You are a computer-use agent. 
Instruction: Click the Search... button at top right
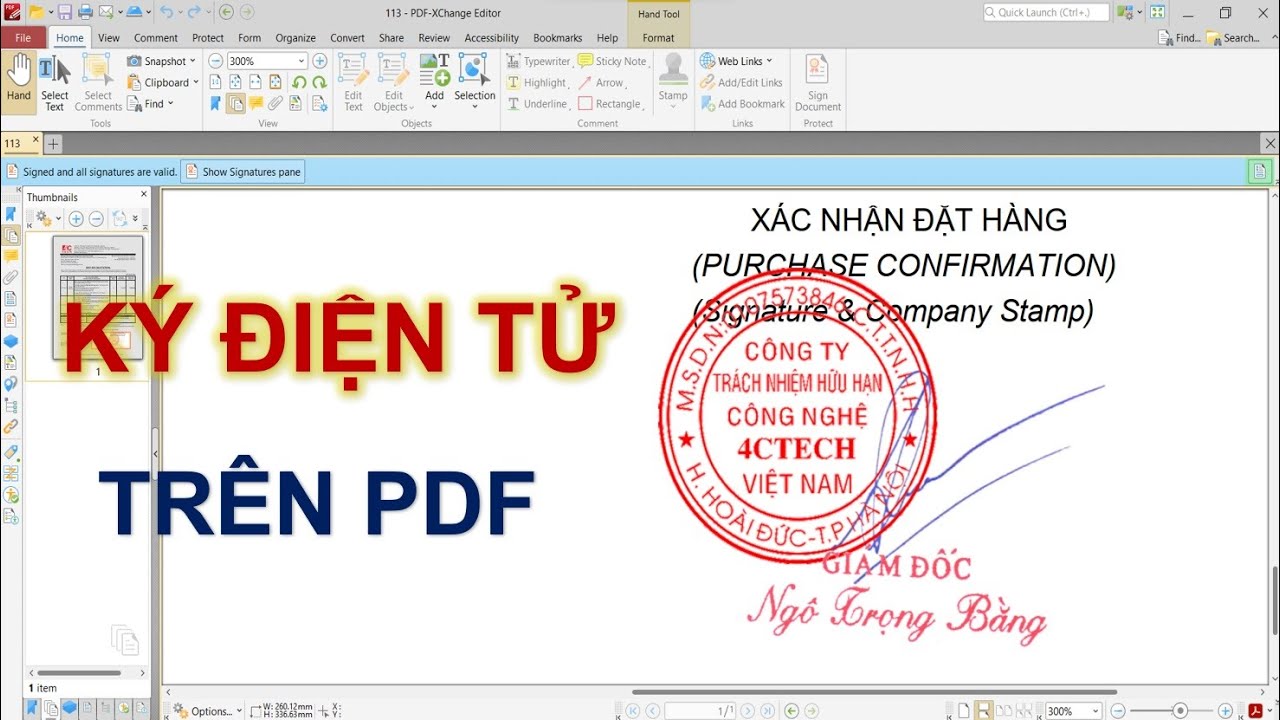[x=1232, y=38]
